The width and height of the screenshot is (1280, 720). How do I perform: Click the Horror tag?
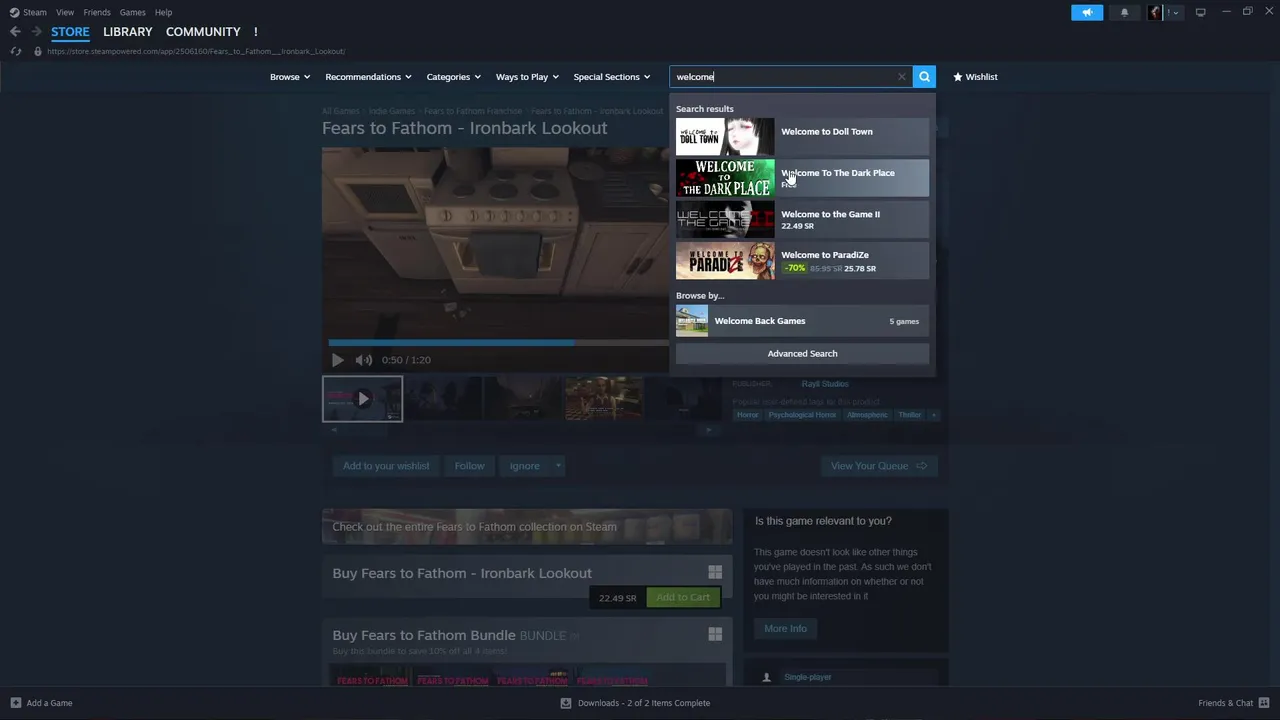tap(747, 415)
